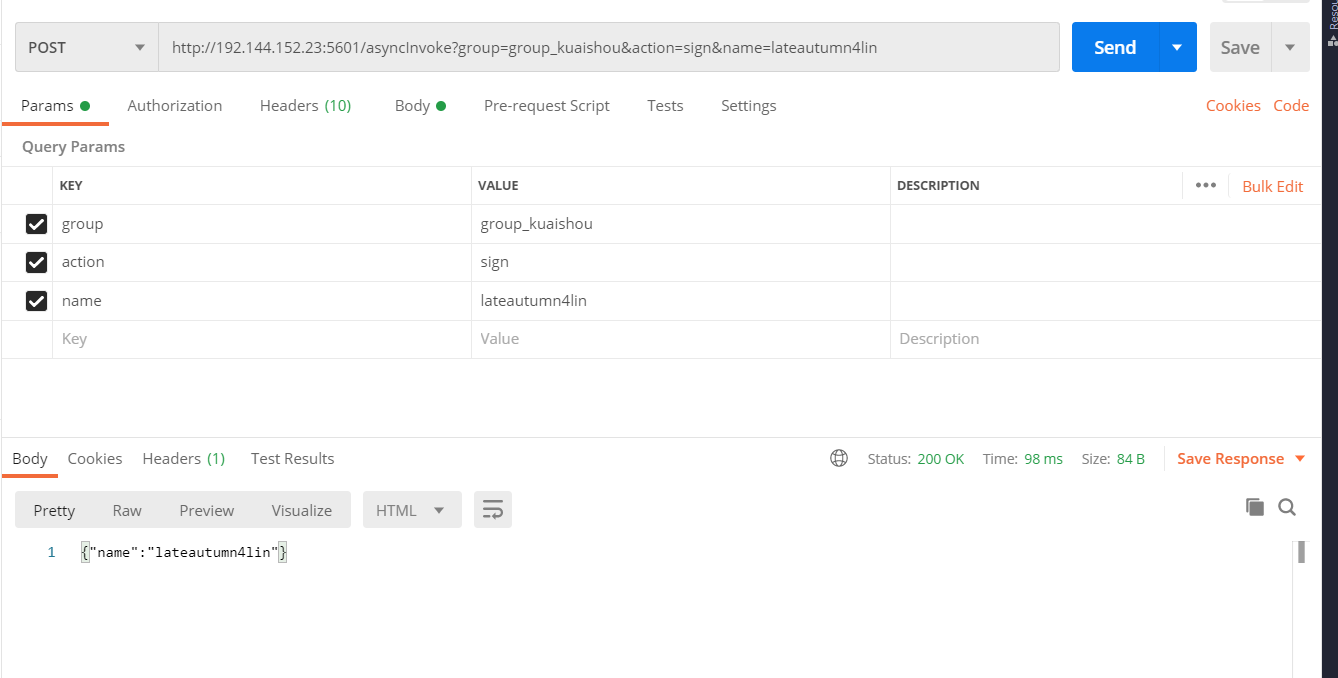
Task: Open the Cookies link at top right
Action: click(x=1232, y=106)
